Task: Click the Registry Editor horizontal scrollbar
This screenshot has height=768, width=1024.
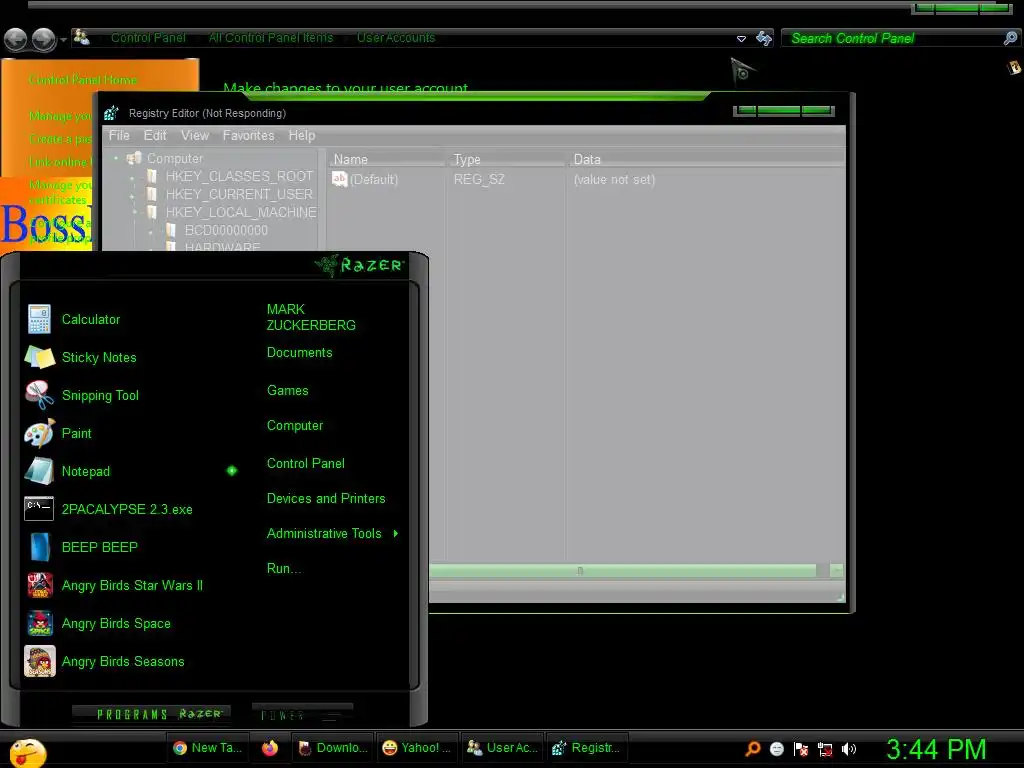Action: click(x=622, y=571)
